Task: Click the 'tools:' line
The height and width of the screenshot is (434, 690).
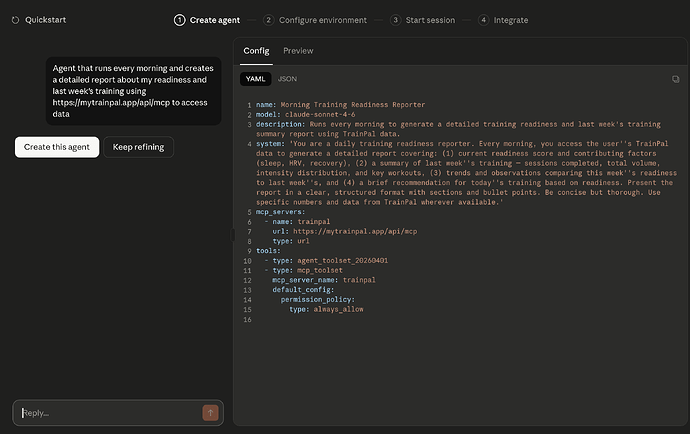Action: pos(268,251)
